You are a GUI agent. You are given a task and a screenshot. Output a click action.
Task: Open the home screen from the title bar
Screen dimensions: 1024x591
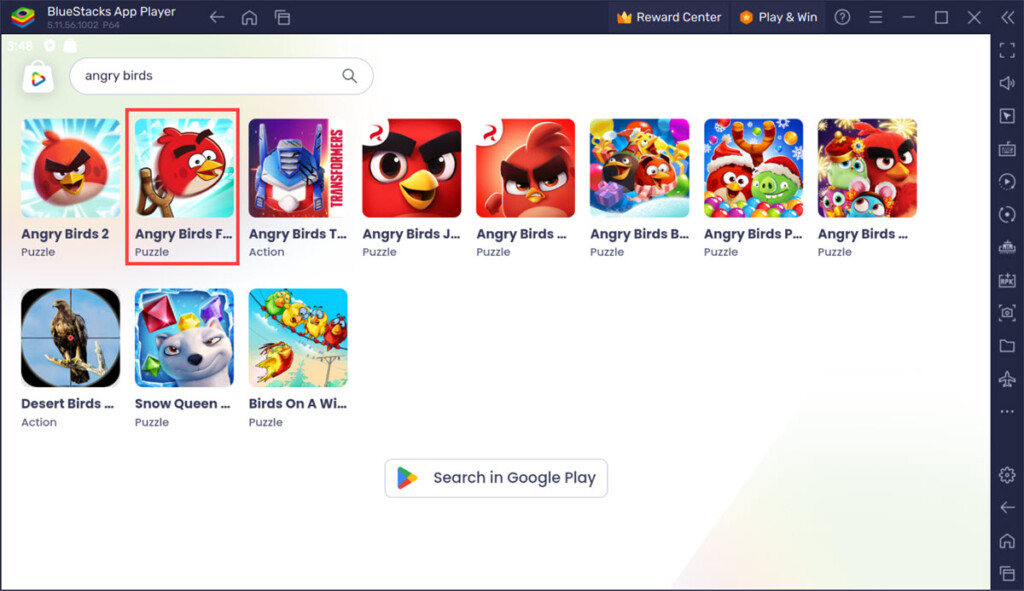pyautogui.click(x=249, y=18)
